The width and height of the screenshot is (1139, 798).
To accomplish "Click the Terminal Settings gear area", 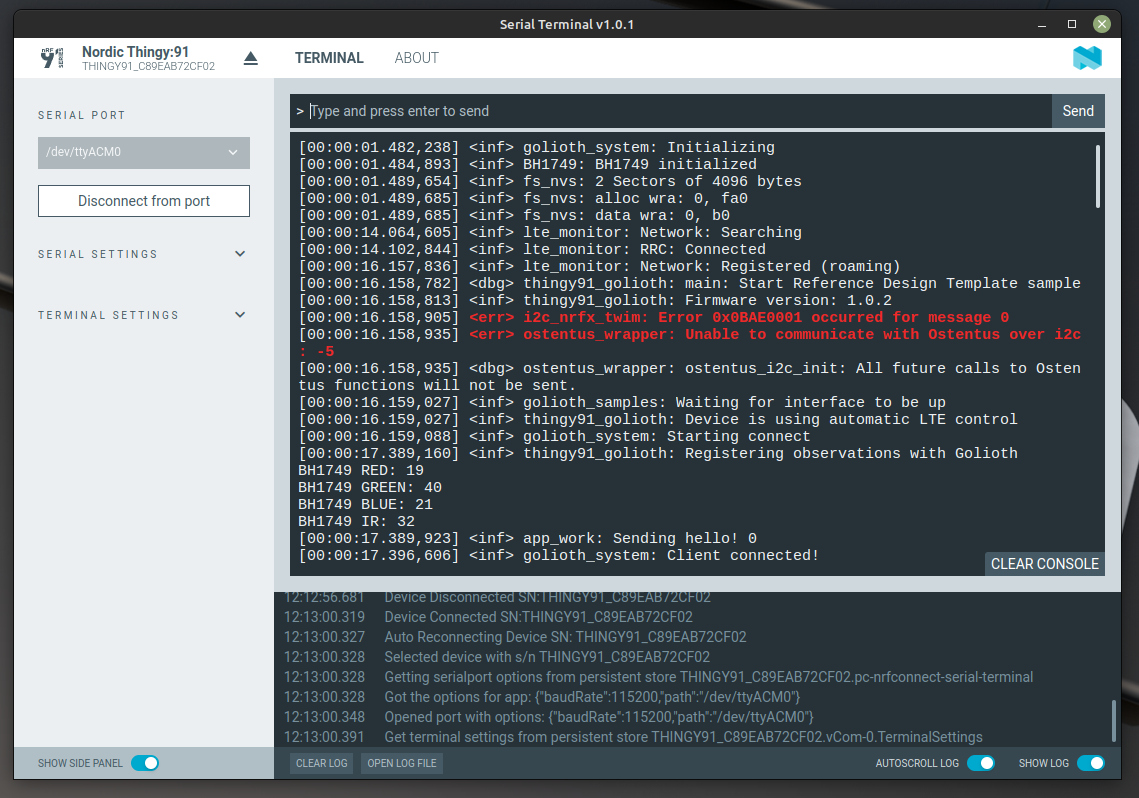I will (240, 314).
